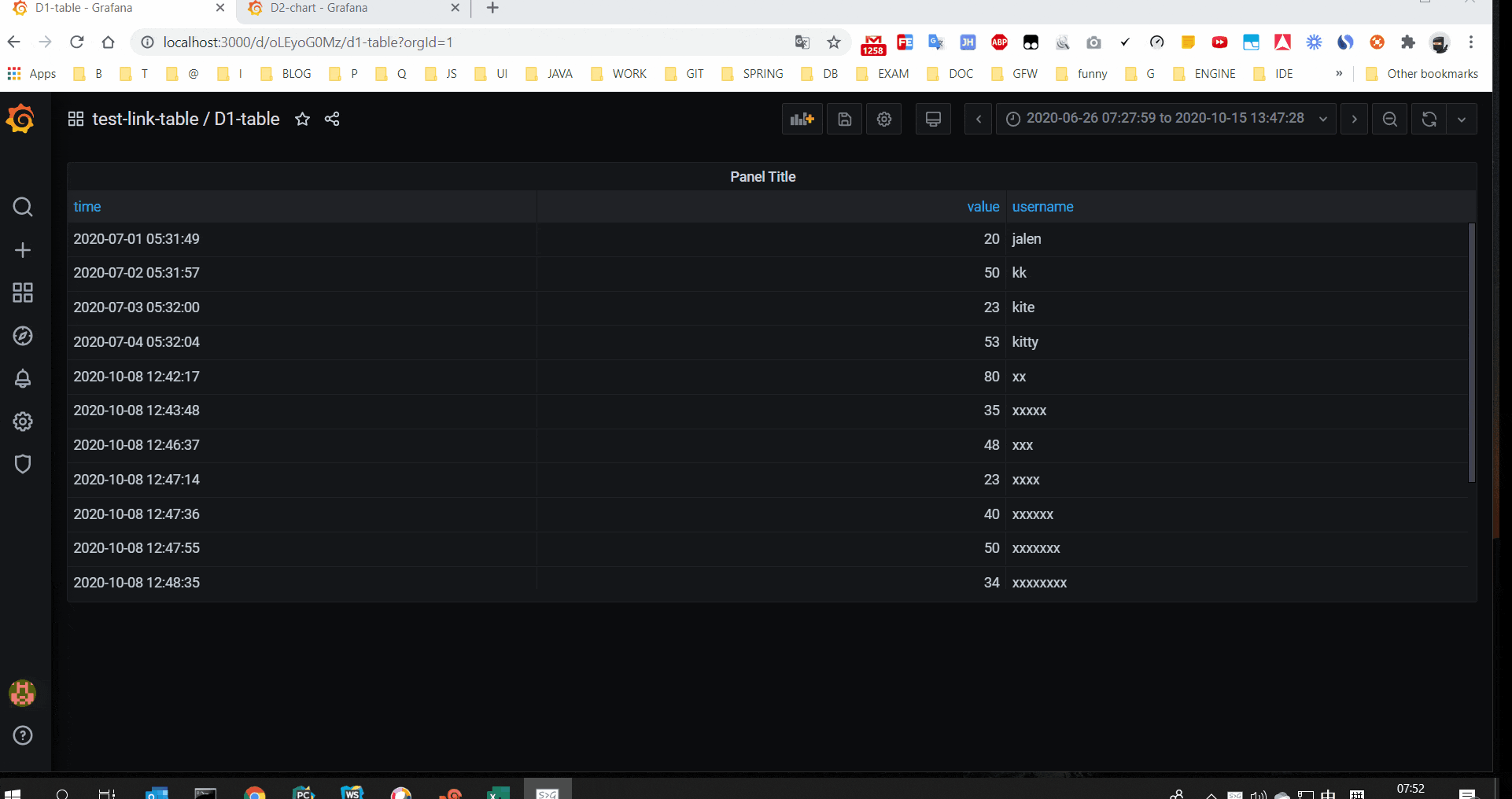Open the Add panel tool
Viewport: 1512px width, 799px height.
tap(802, 119)
